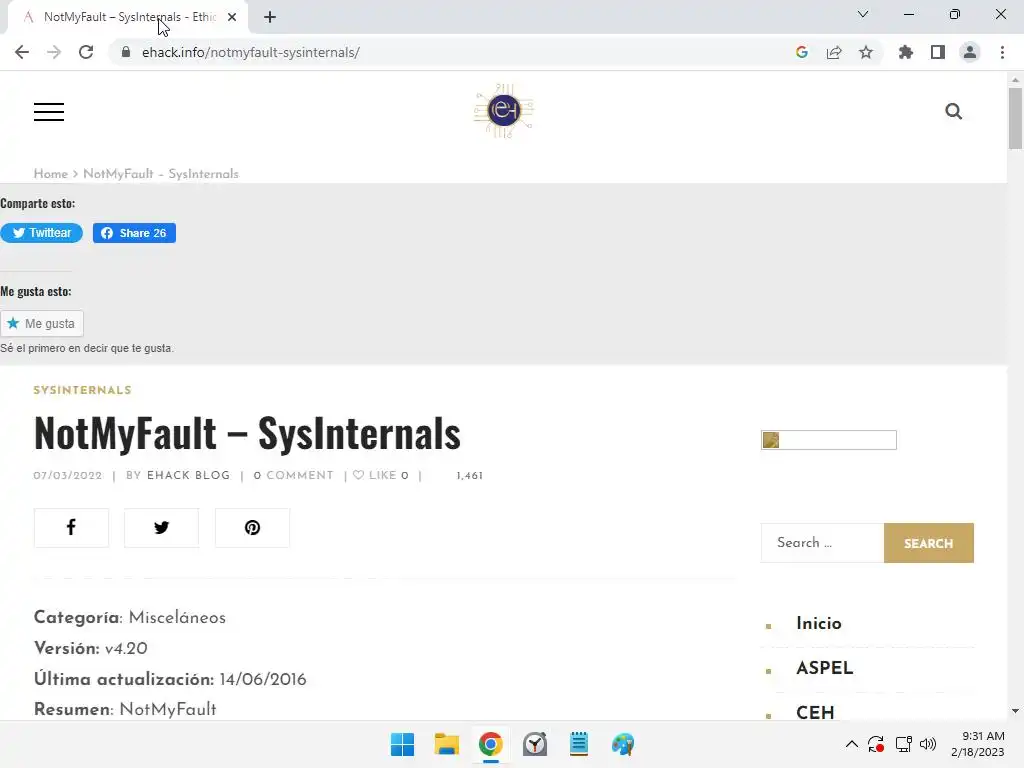Click the Facebook Share 26 button
The width and height of the screenshot is (1024, 768).
pos(134,233)
